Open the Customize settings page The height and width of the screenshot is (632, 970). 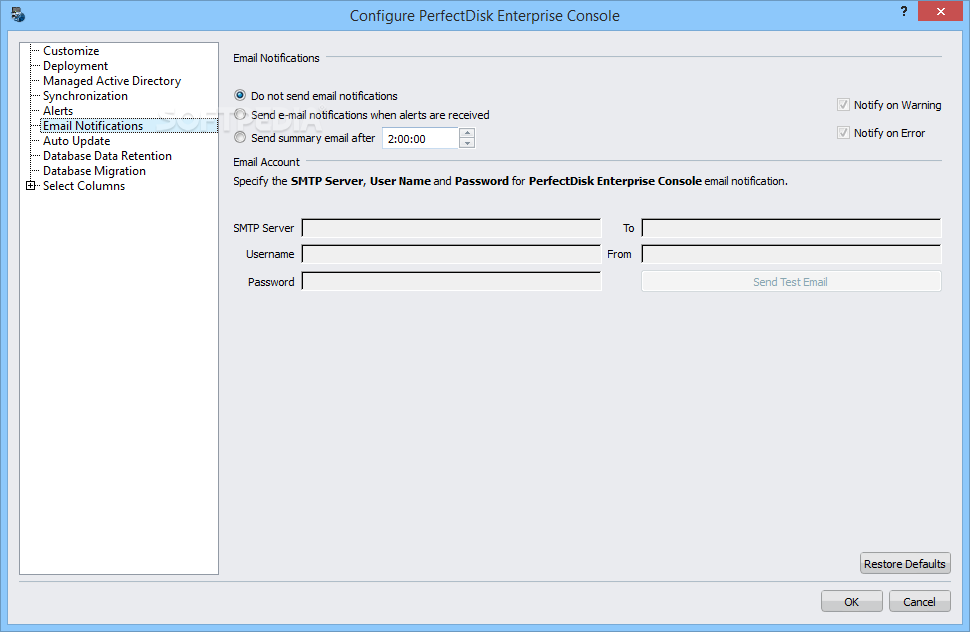tap(71, 51)
